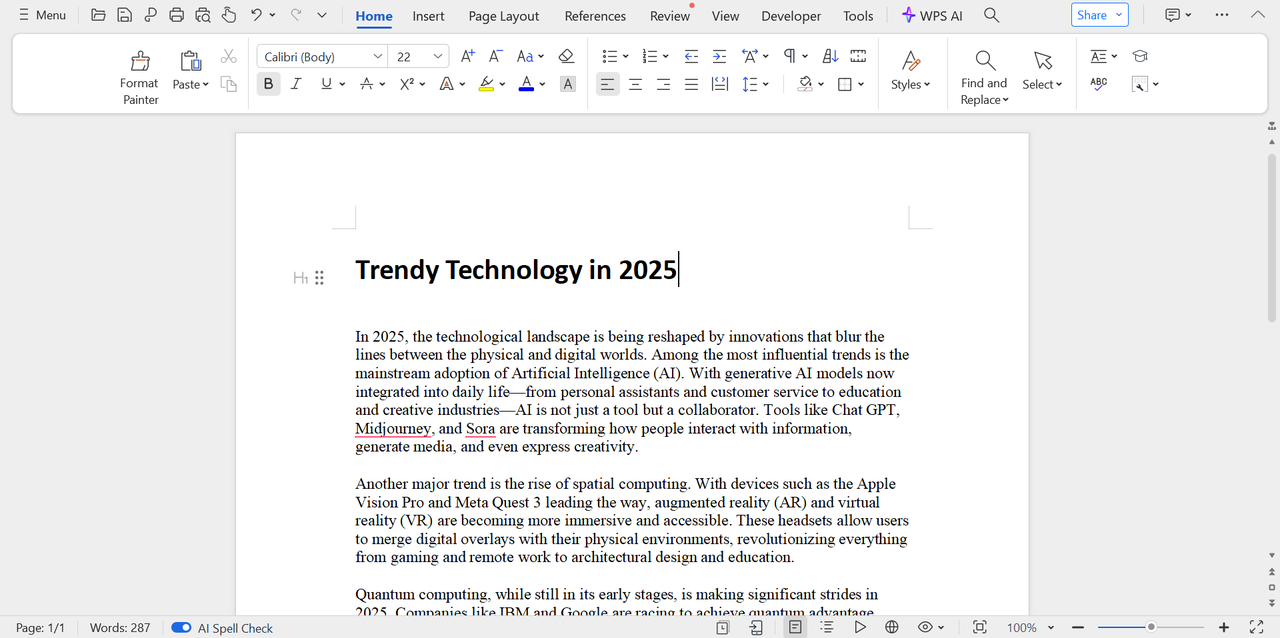The width and height of the screenshot is (1280, 638).
Task: Apply distributed alignment to paragraph
Action: (719, 84)
